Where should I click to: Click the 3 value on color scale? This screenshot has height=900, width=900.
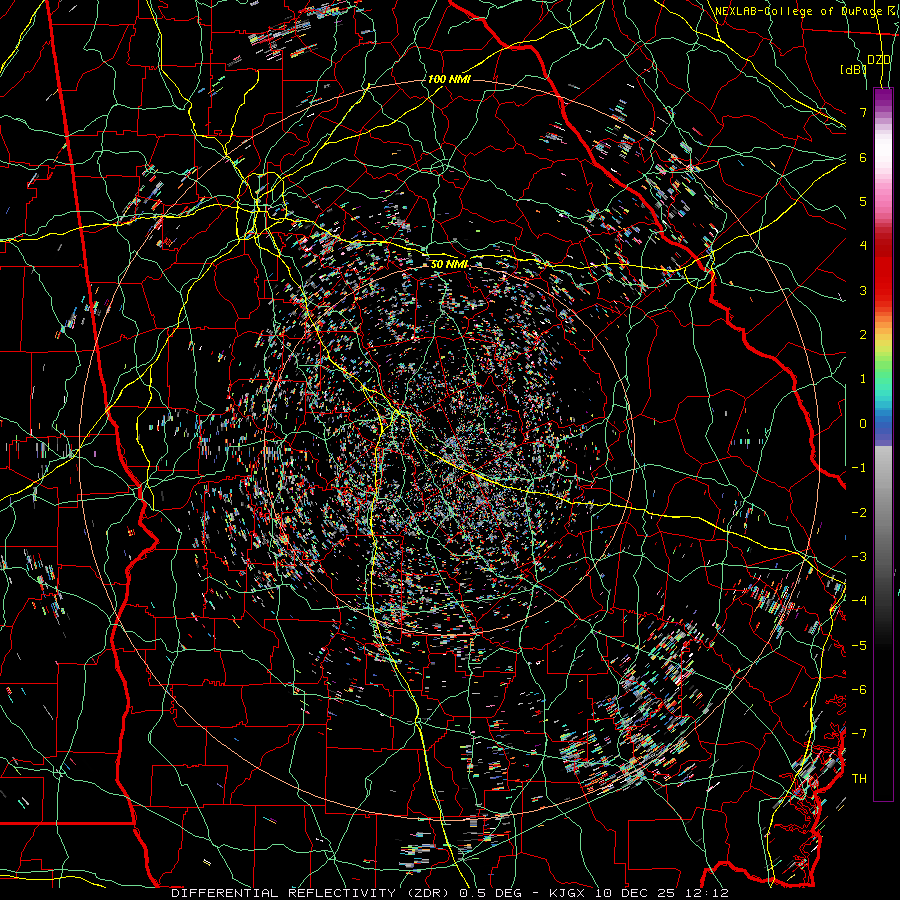[x=863, y=290]
